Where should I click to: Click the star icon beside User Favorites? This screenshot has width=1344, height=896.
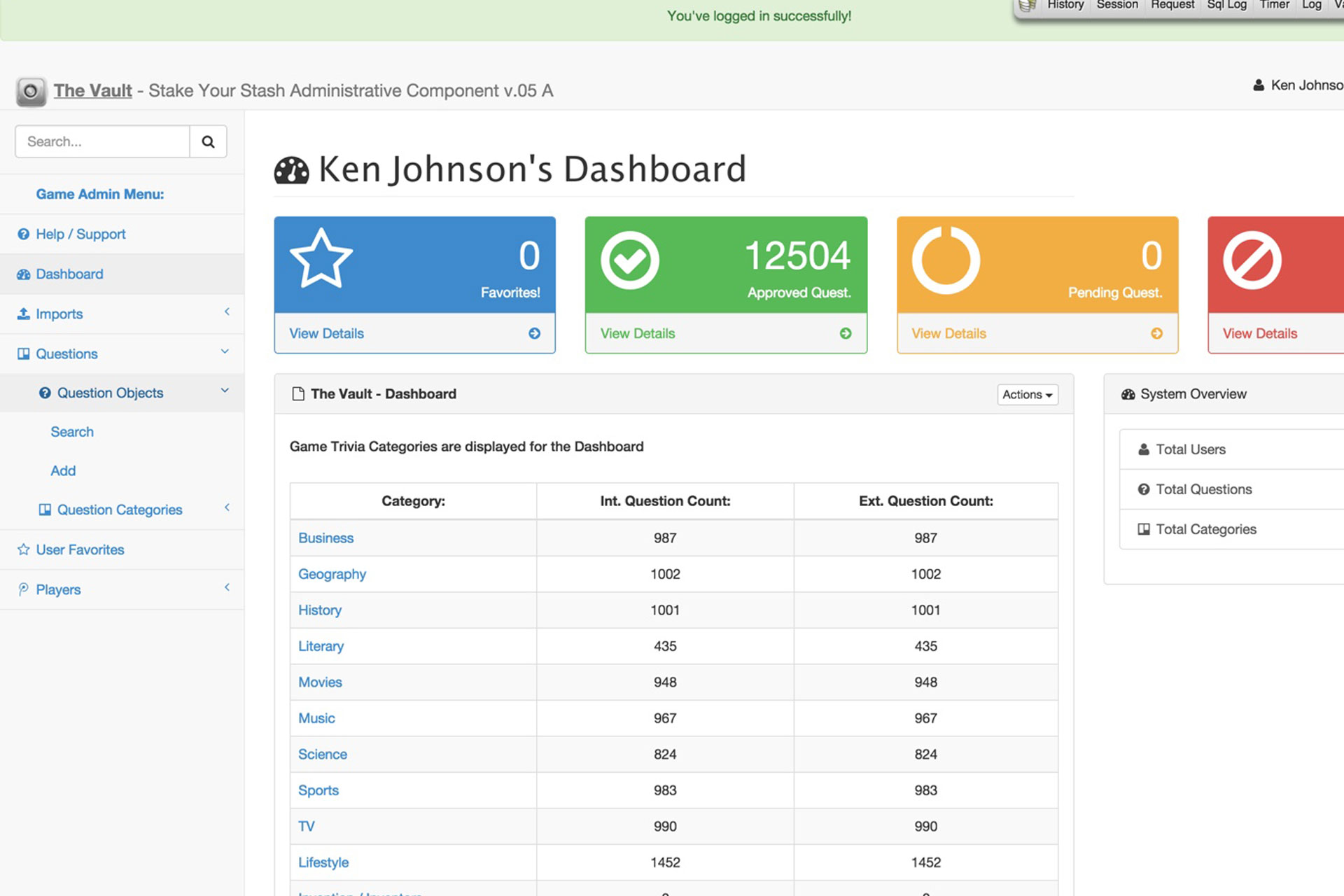[23, 549]
